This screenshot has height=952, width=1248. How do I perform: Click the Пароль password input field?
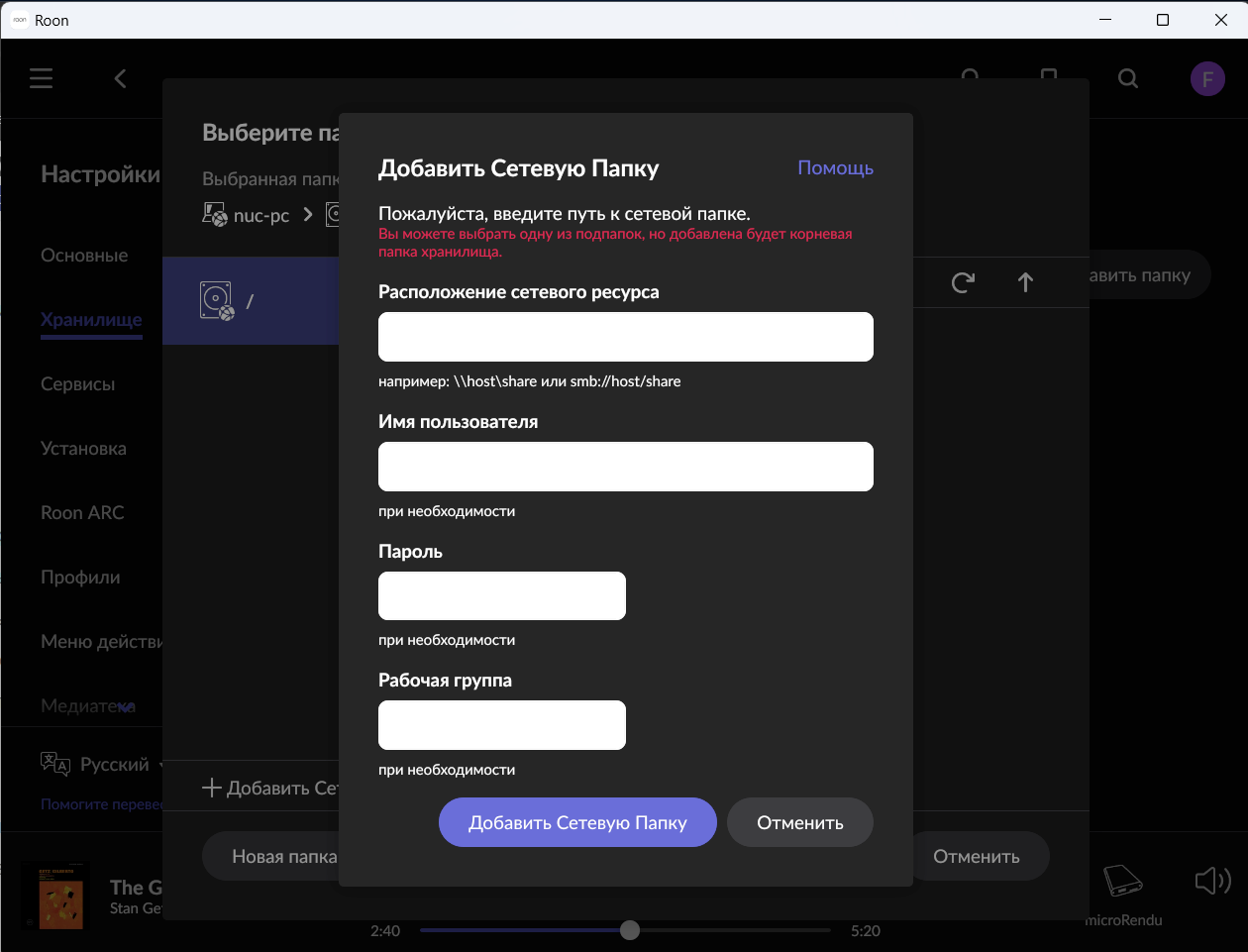pyautogui.click(x=502, y=595)
